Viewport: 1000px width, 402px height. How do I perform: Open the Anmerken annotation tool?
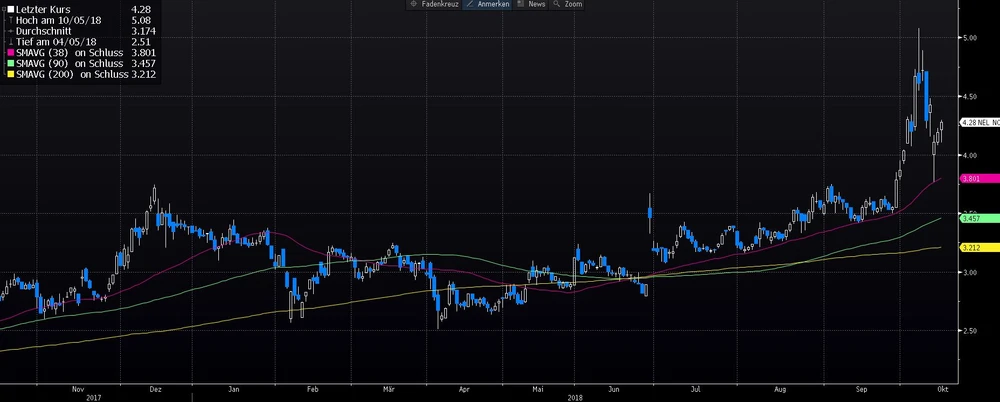(489, 5)
